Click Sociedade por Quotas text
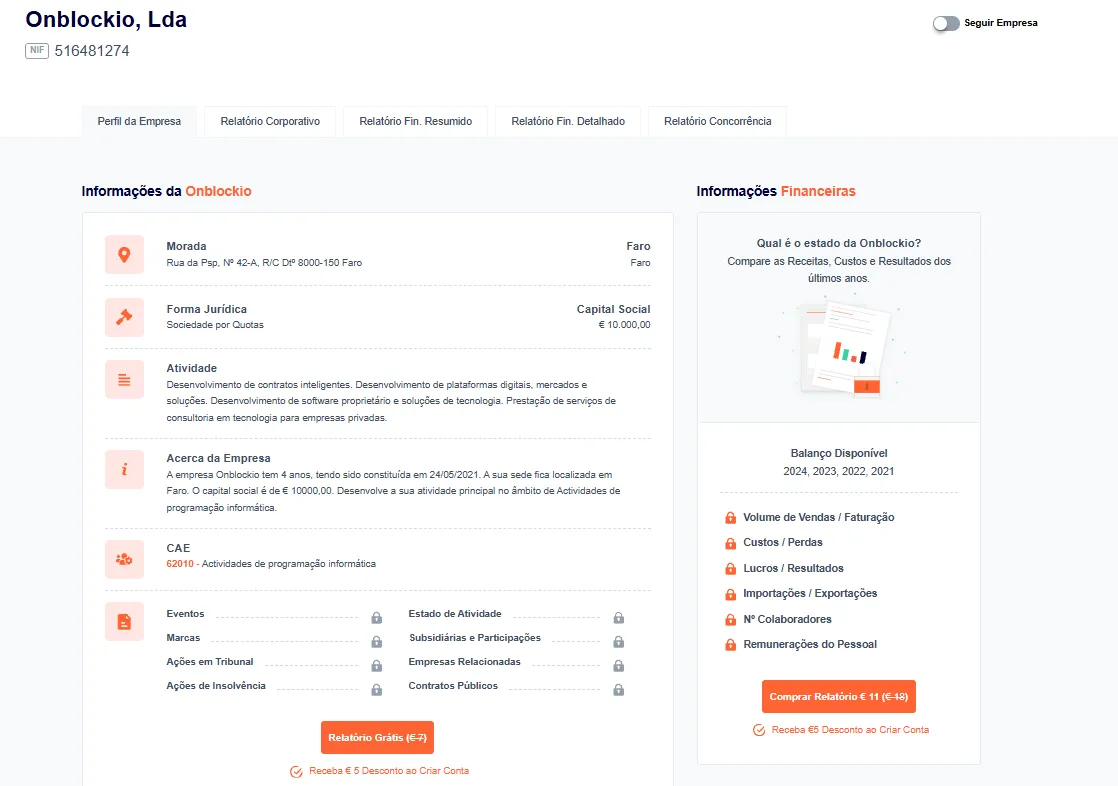 [215, 325]
